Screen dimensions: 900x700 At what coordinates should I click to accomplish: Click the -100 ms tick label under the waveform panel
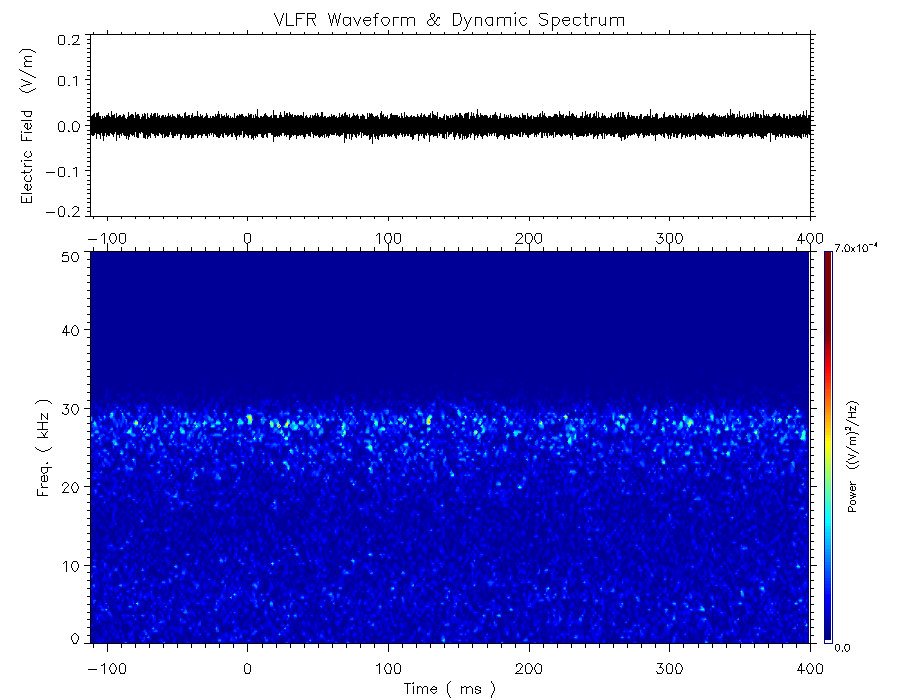[x=105, y=239]
